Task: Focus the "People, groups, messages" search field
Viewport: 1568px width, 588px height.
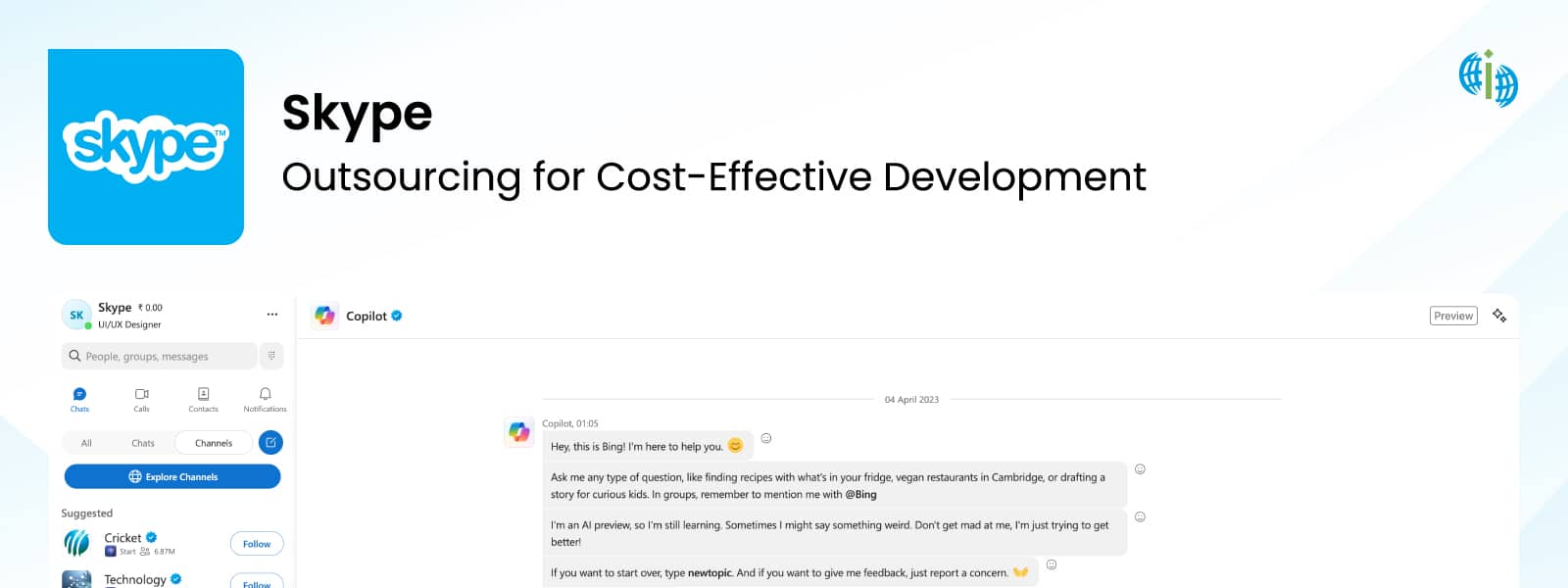Action: (x=159, y=356)
